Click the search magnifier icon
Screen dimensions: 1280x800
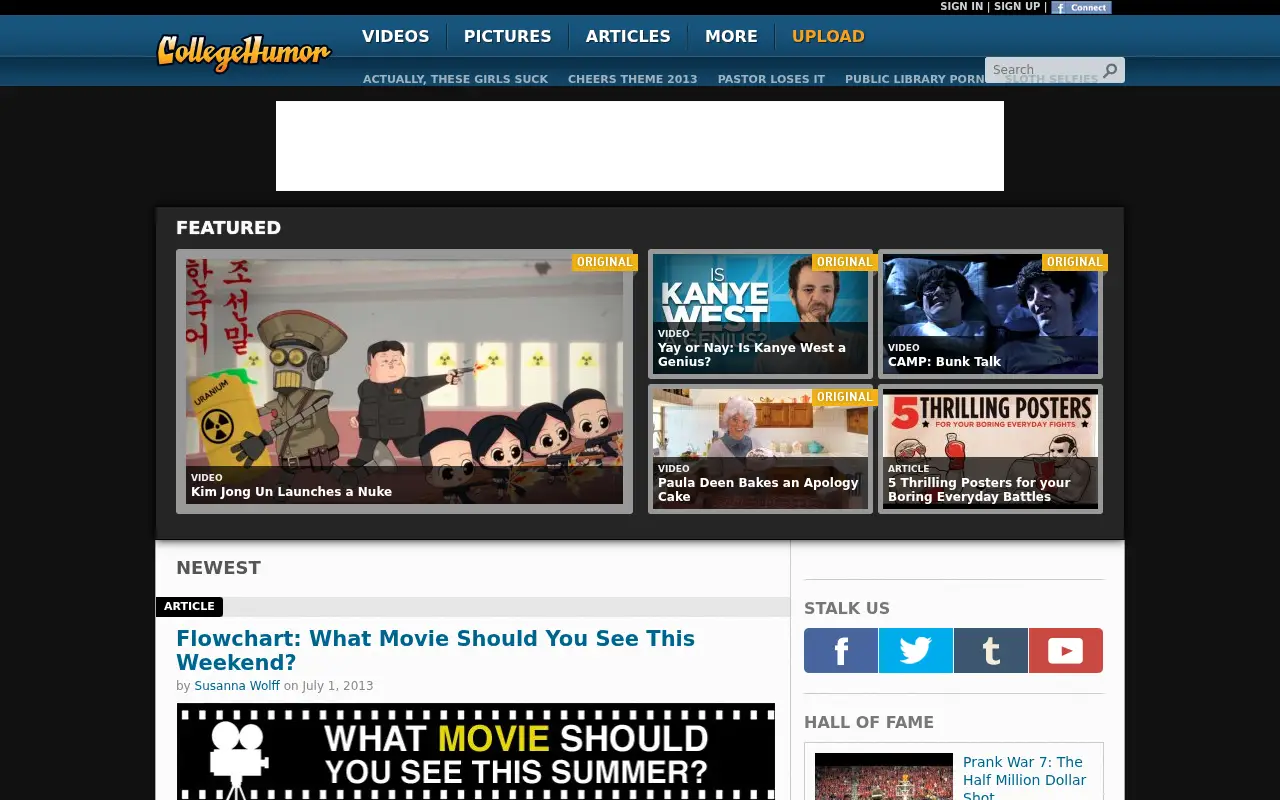pos(1110,70)
